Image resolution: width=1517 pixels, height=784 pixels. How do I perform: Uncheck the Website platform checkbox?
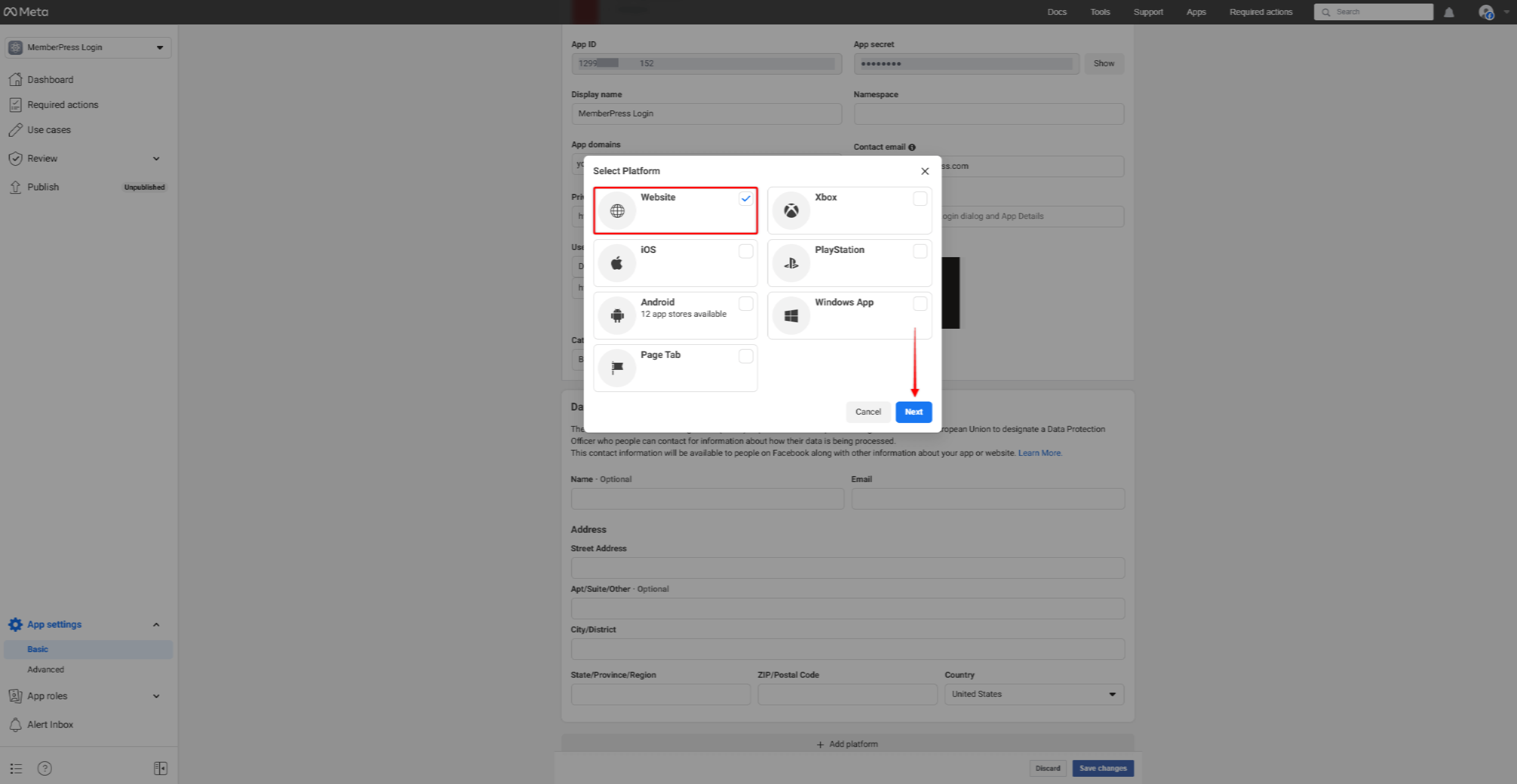pos(745,198)
